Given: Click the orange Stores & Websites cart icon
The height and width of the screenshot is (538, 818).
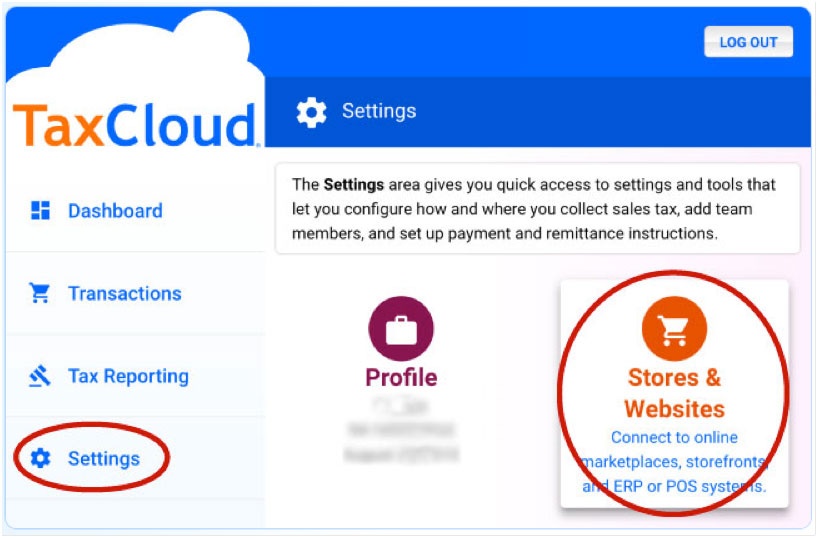Looking at the screenshot, I should (674, 329).
